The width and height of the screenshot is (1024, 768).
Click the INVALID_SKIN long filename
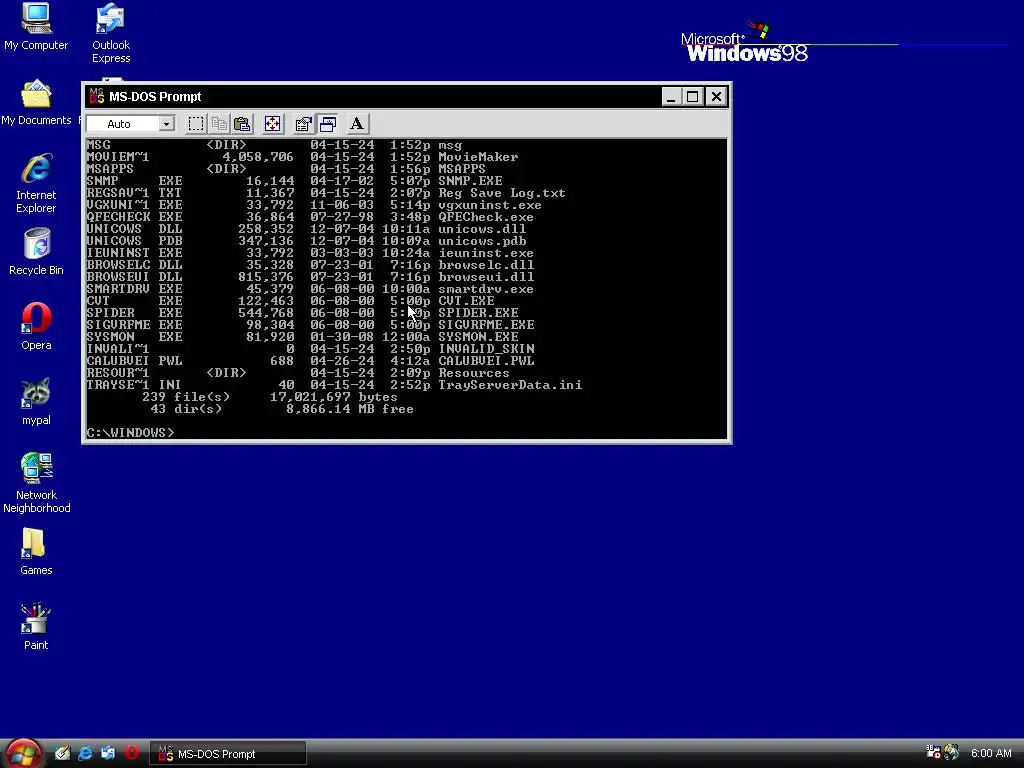click(486, 349)
